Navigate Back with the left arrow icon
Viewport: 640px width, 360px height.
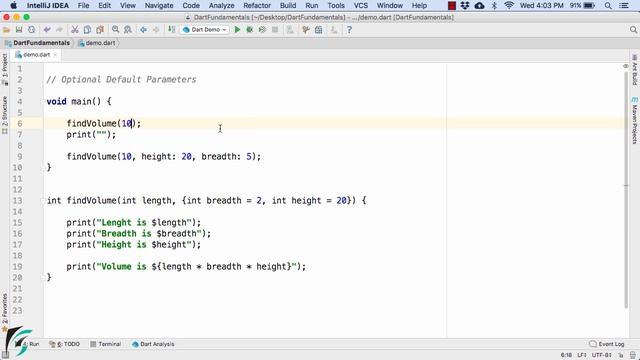point(143,30)
